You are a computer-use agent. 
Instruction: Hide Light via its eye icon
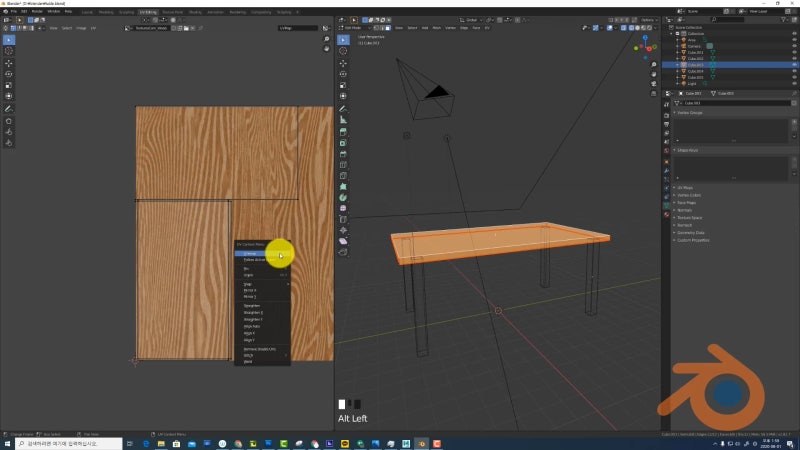[794, 83]
